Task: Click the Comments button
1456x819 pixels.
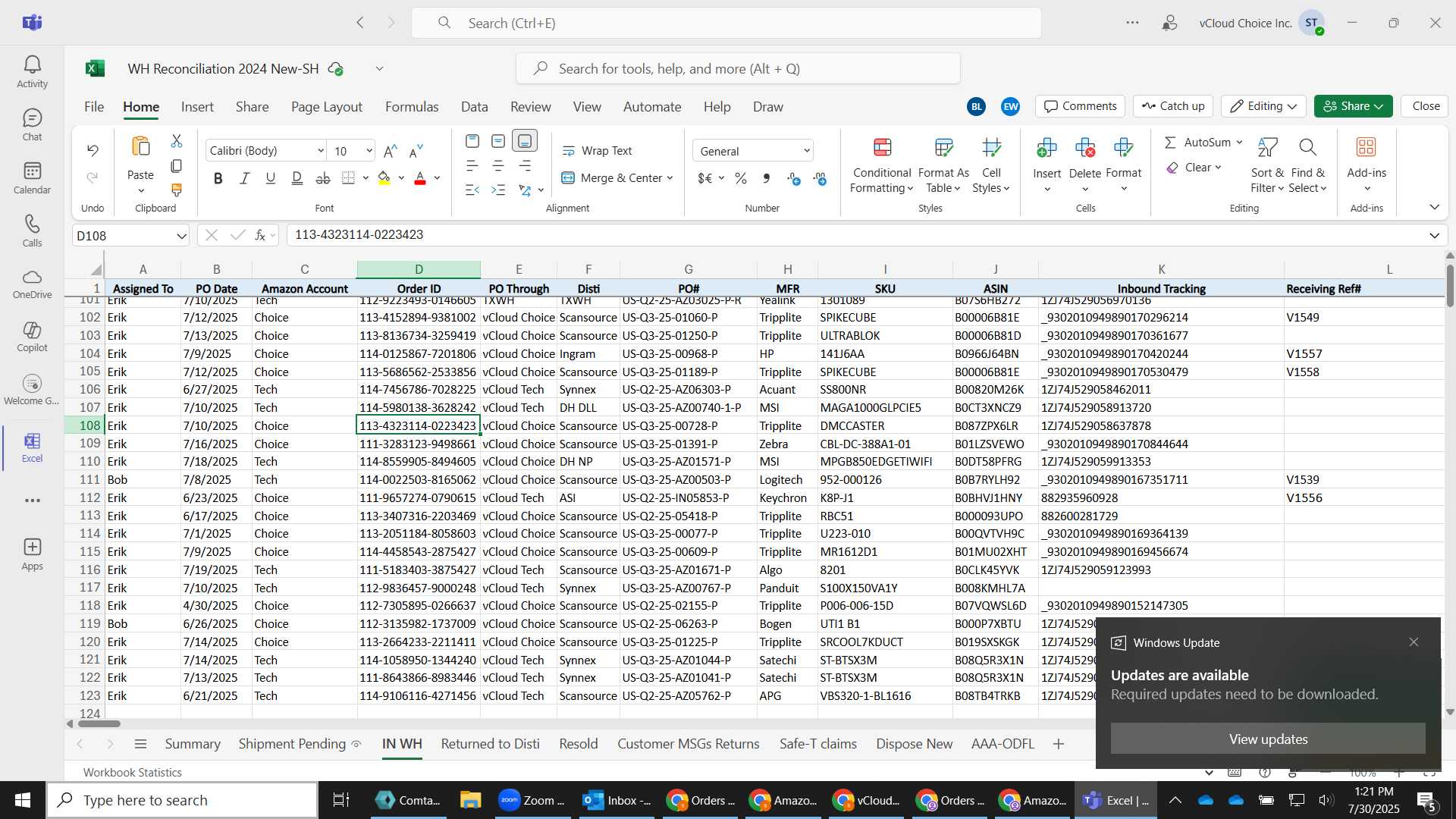Action: point(1081,106)
